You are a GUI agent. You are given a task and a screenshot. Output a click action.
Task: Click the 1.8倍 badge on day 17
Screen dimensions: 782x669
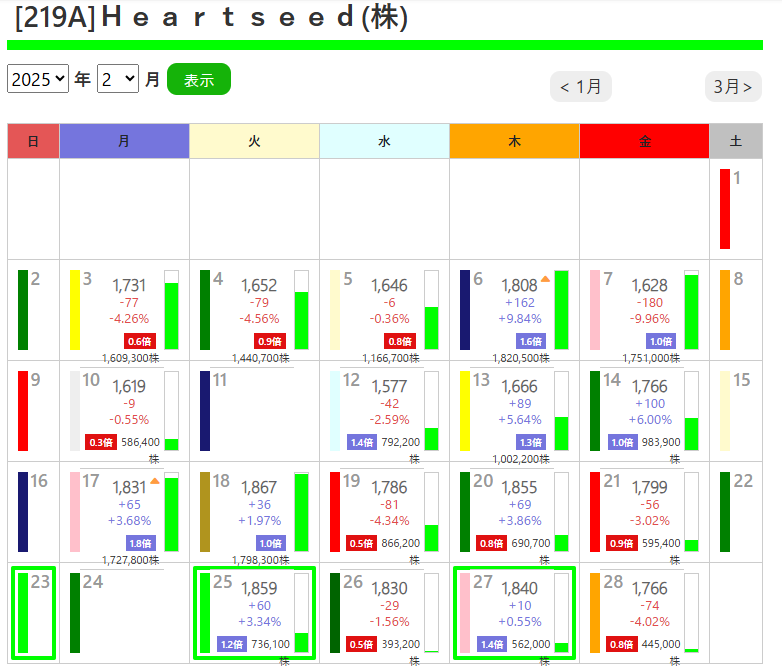[x=141, y=543]
